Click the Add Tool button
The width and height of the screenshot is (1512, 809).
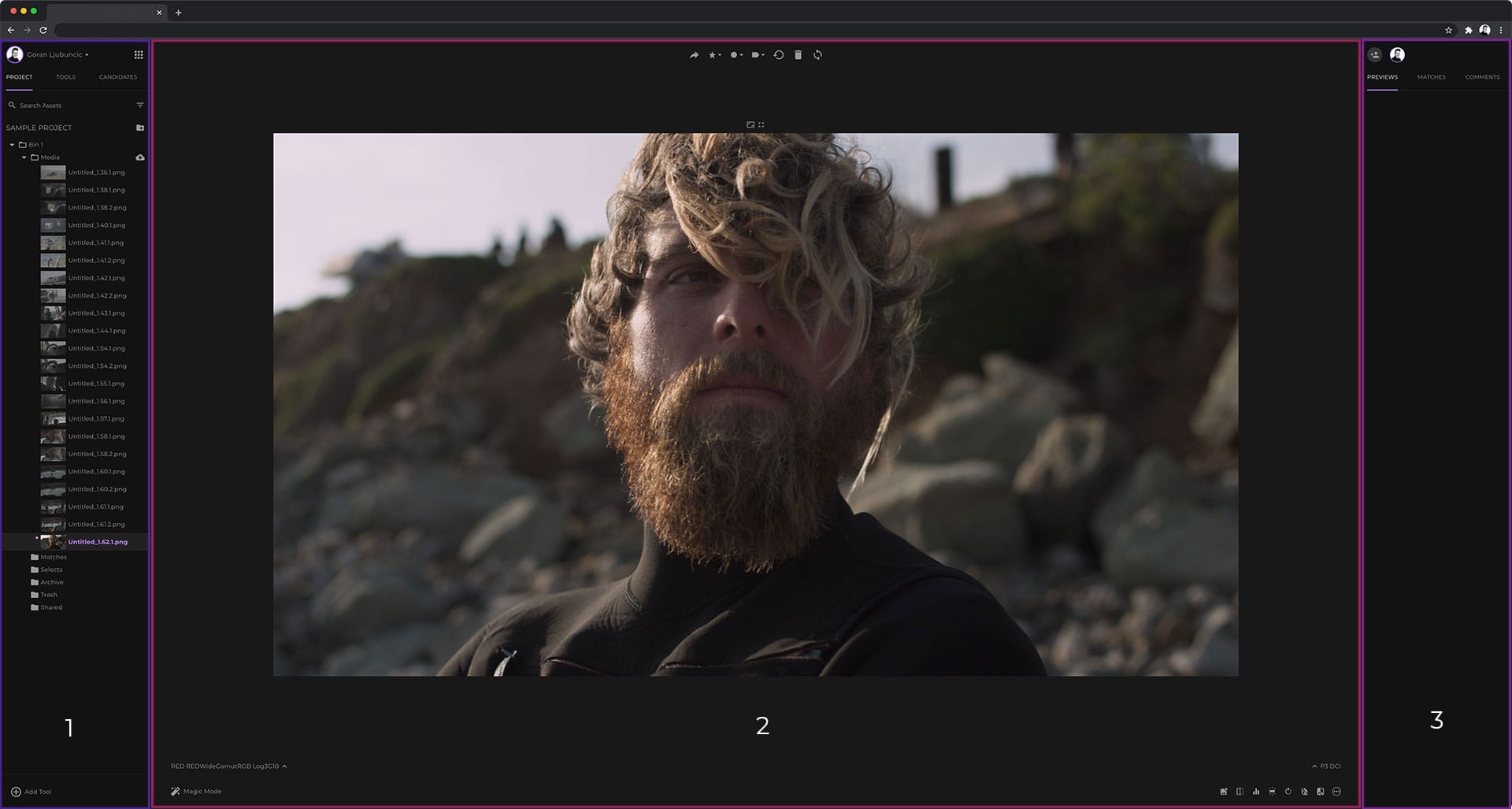point(31,792)
